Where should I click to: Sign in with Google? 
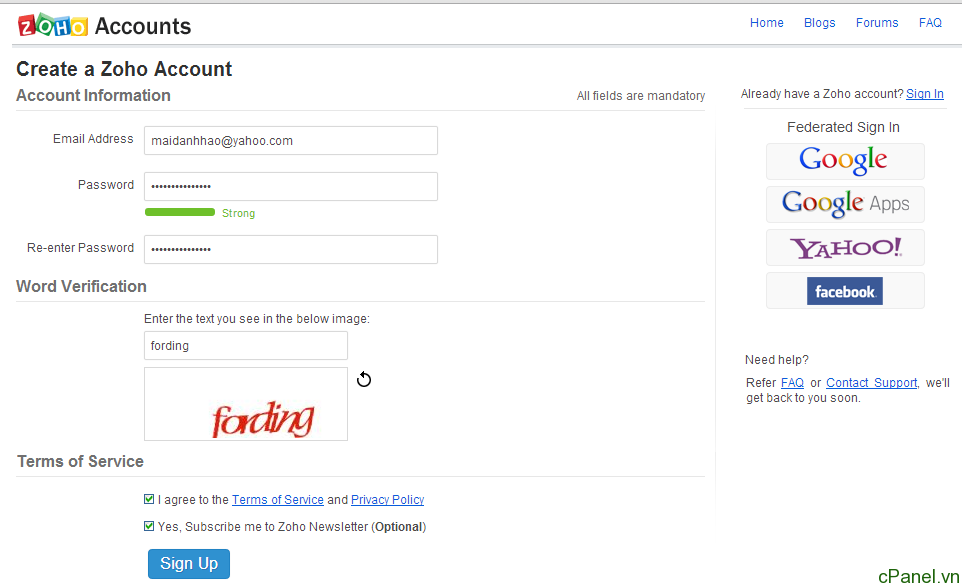[x=845, y=161]
